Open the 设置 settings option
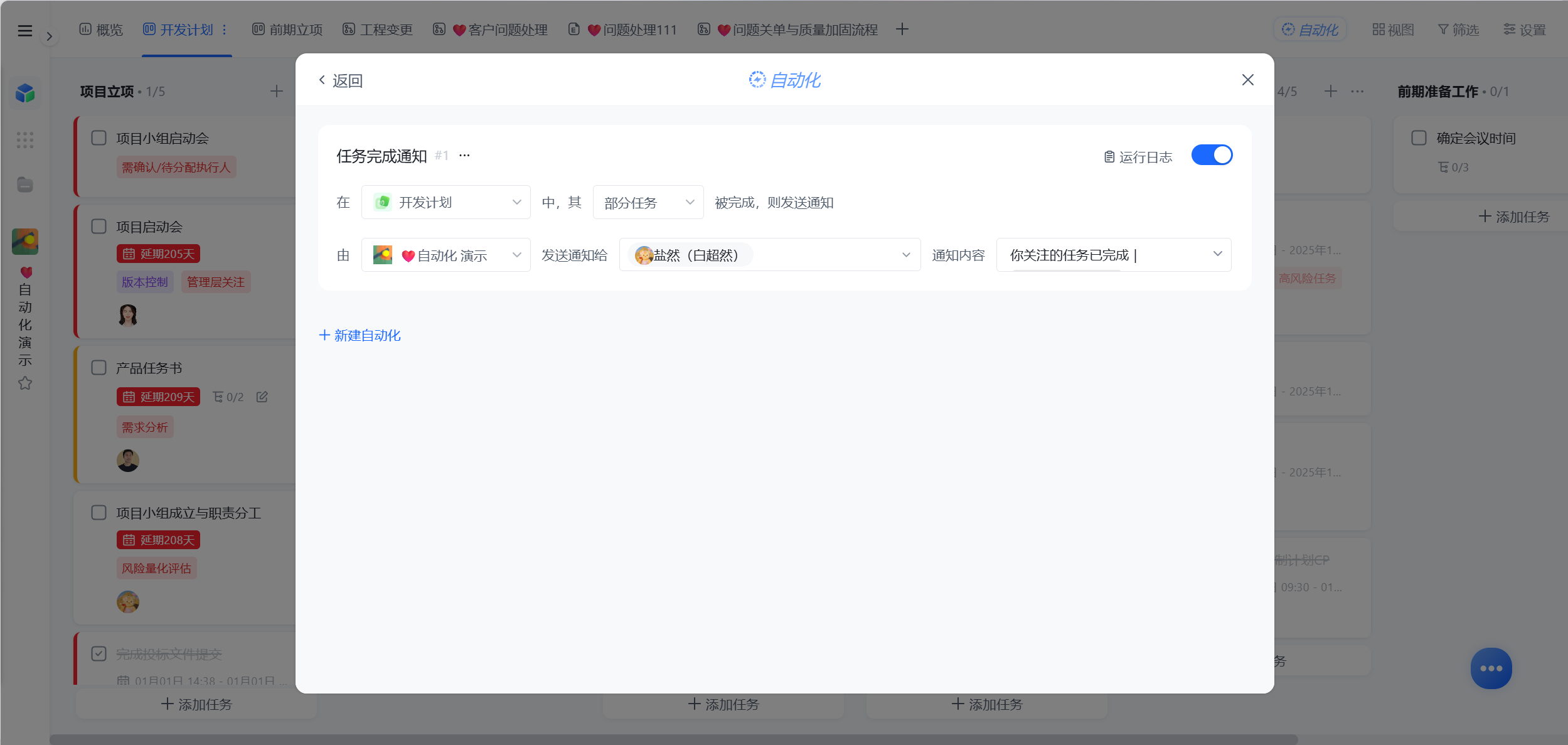 [x=1525, y=29]
